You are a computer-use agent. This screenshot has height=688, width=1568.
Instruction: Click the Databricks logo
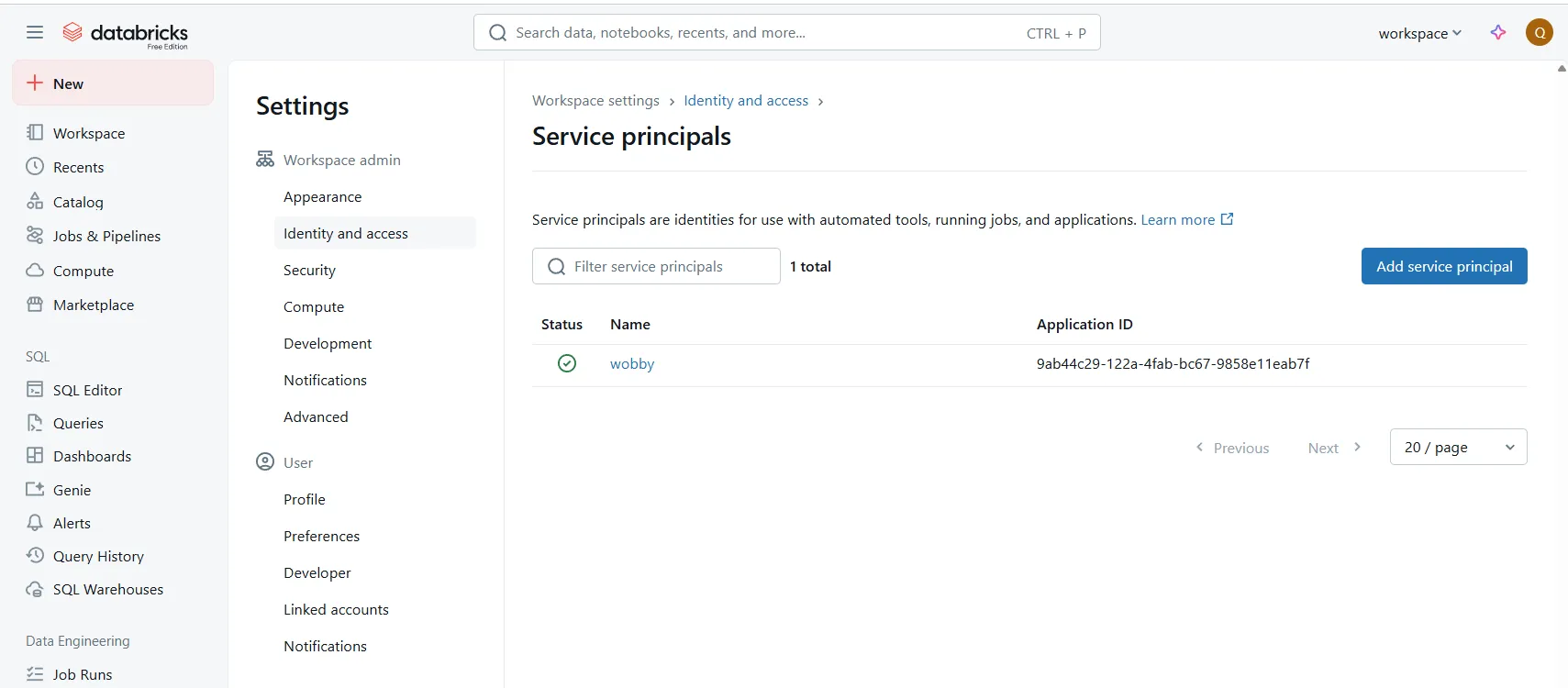pyautogui.click(x=125, y=34)
